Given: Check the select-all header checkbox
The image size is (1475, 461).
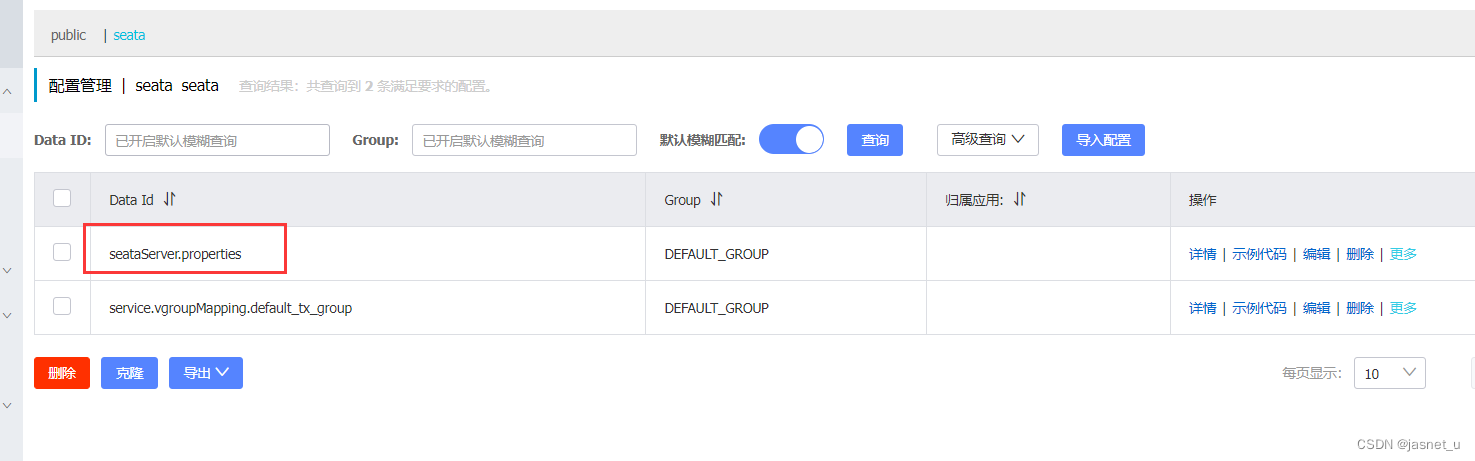Looking at the screenshot, I should click(x=62, y=198).
